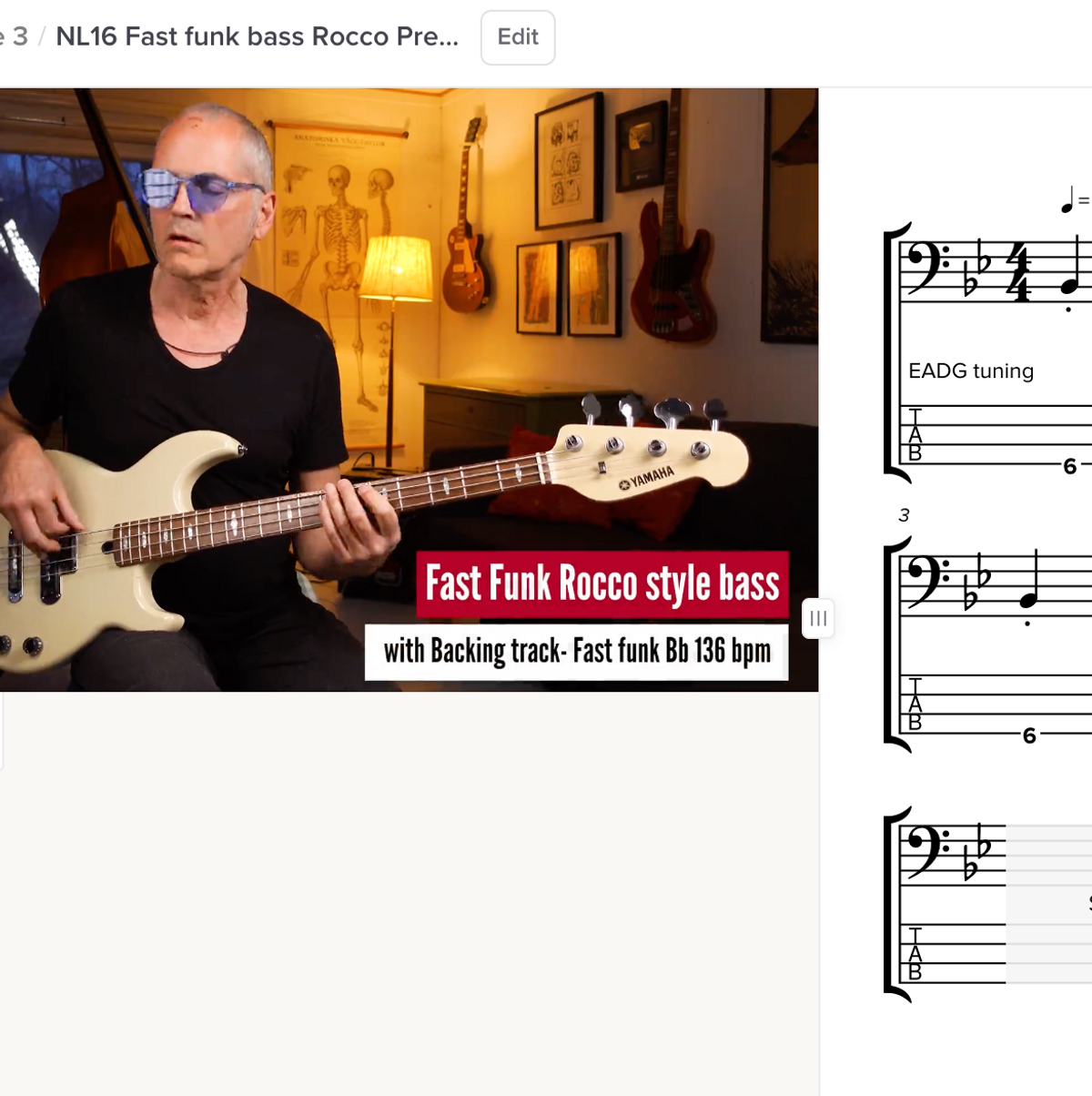1092x1096 pixels.
Task: Select the EADG tuning label
Action: 971,370
